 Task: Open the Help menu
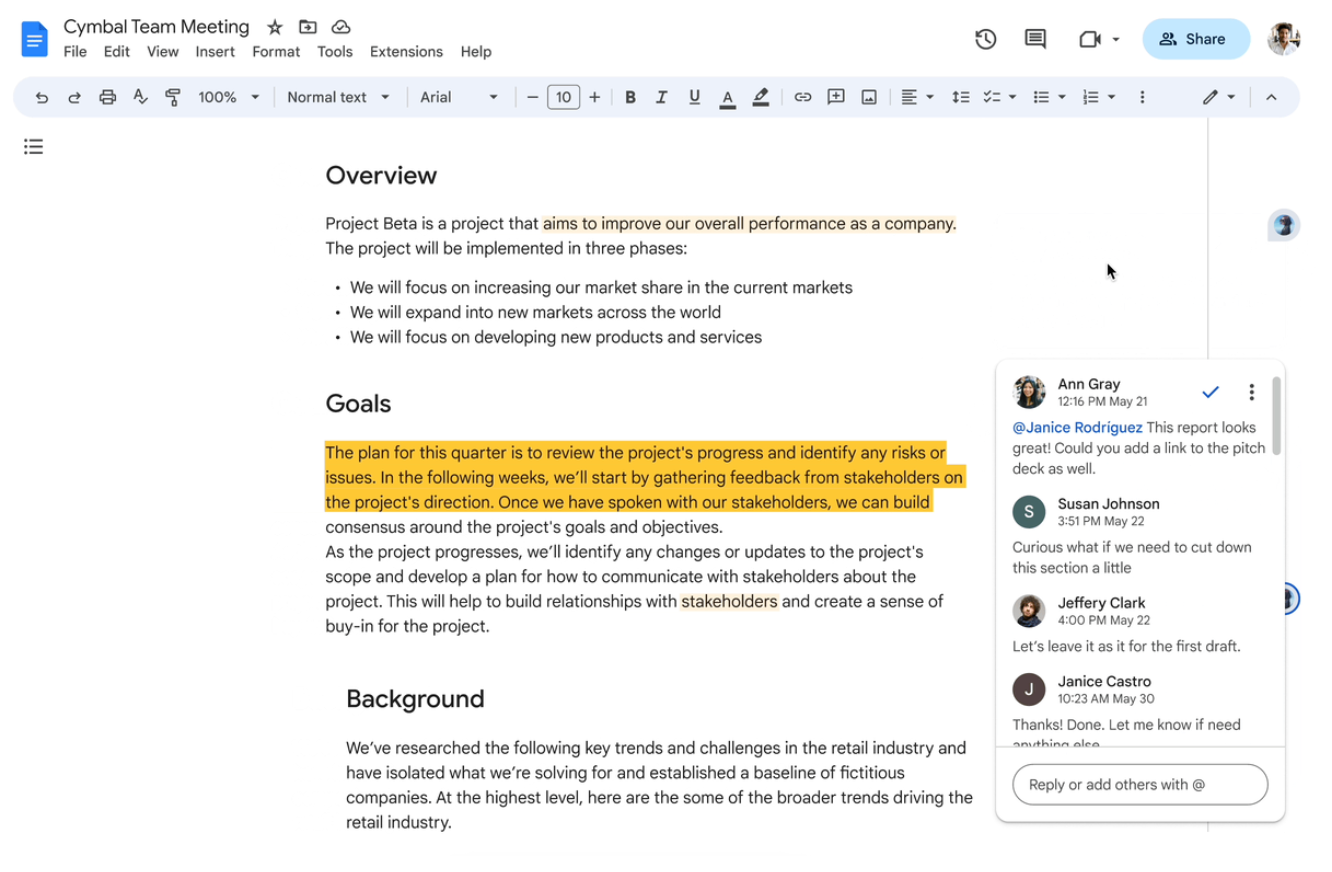[x=476, y=52]
